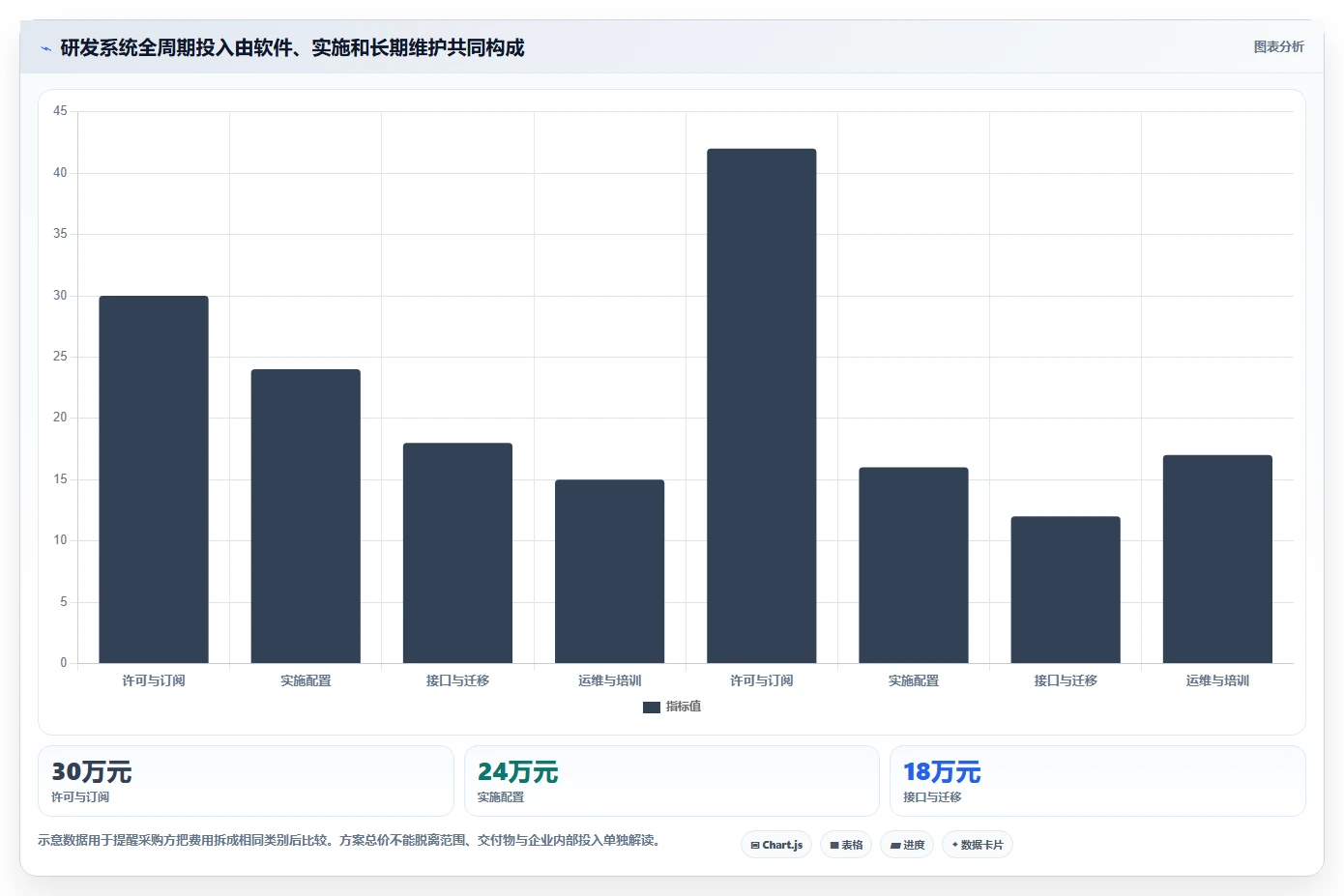Click the 数据卡片 tag chip
1344x896 pixels.
tap(978, 845)
